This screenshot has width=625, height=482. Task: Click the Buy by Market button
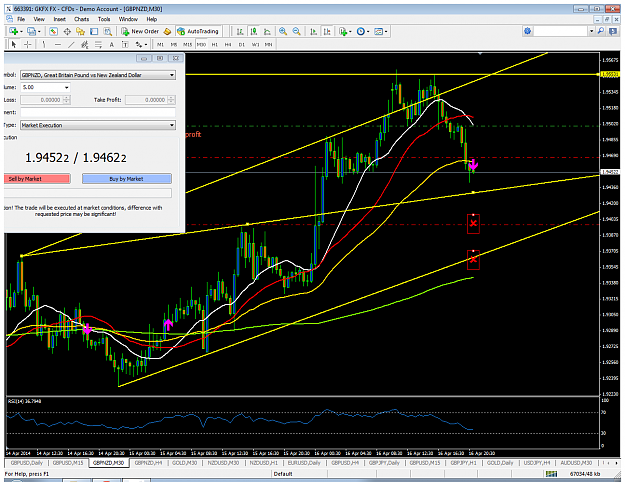tap(127, 179)
